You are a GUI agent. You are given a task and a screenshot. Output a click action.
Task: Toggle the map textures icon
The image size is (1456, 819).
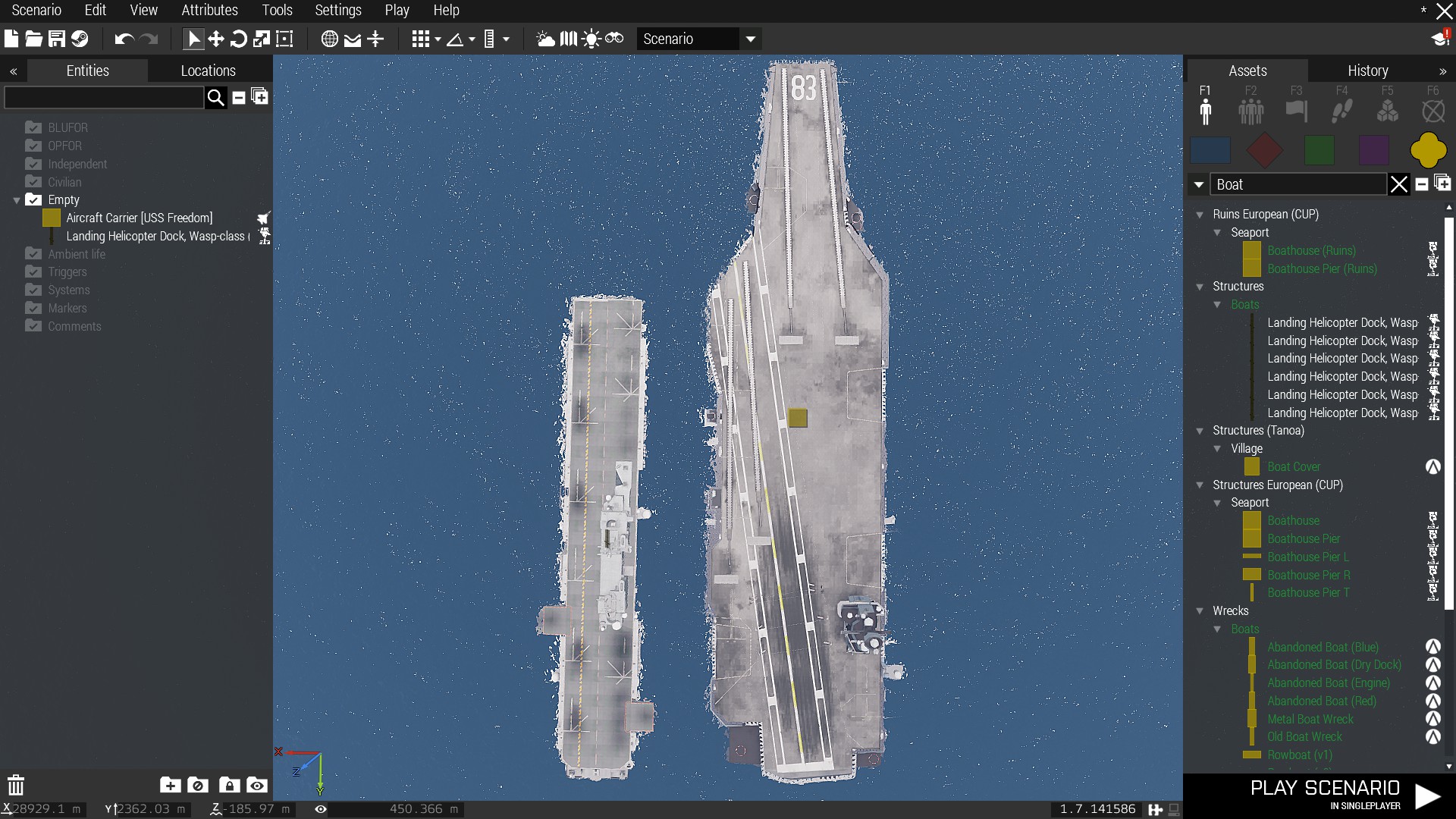[x=569, y=39]
